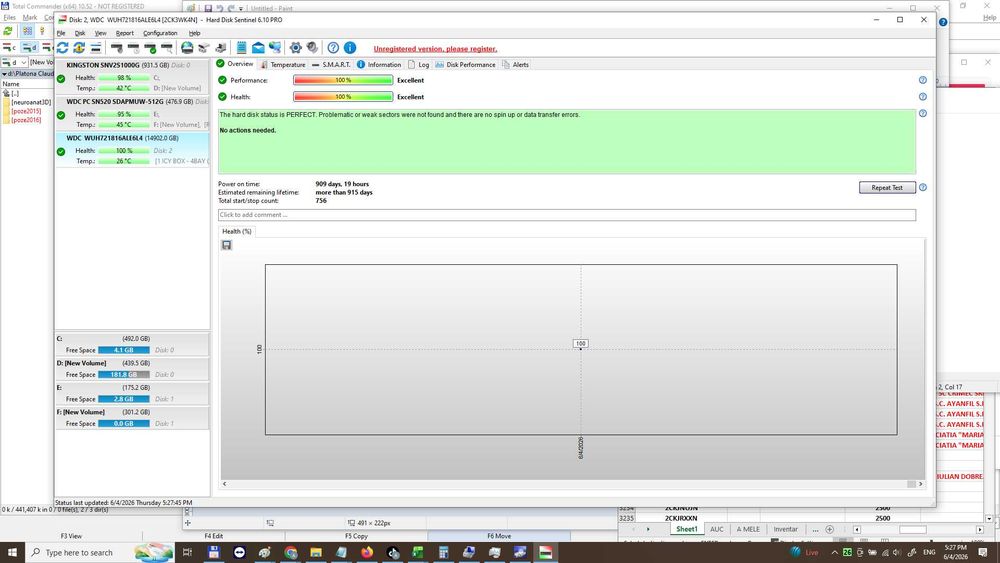
Task: Open the Configuration gear icon in toolbar
Action: [x=295, y=48]
